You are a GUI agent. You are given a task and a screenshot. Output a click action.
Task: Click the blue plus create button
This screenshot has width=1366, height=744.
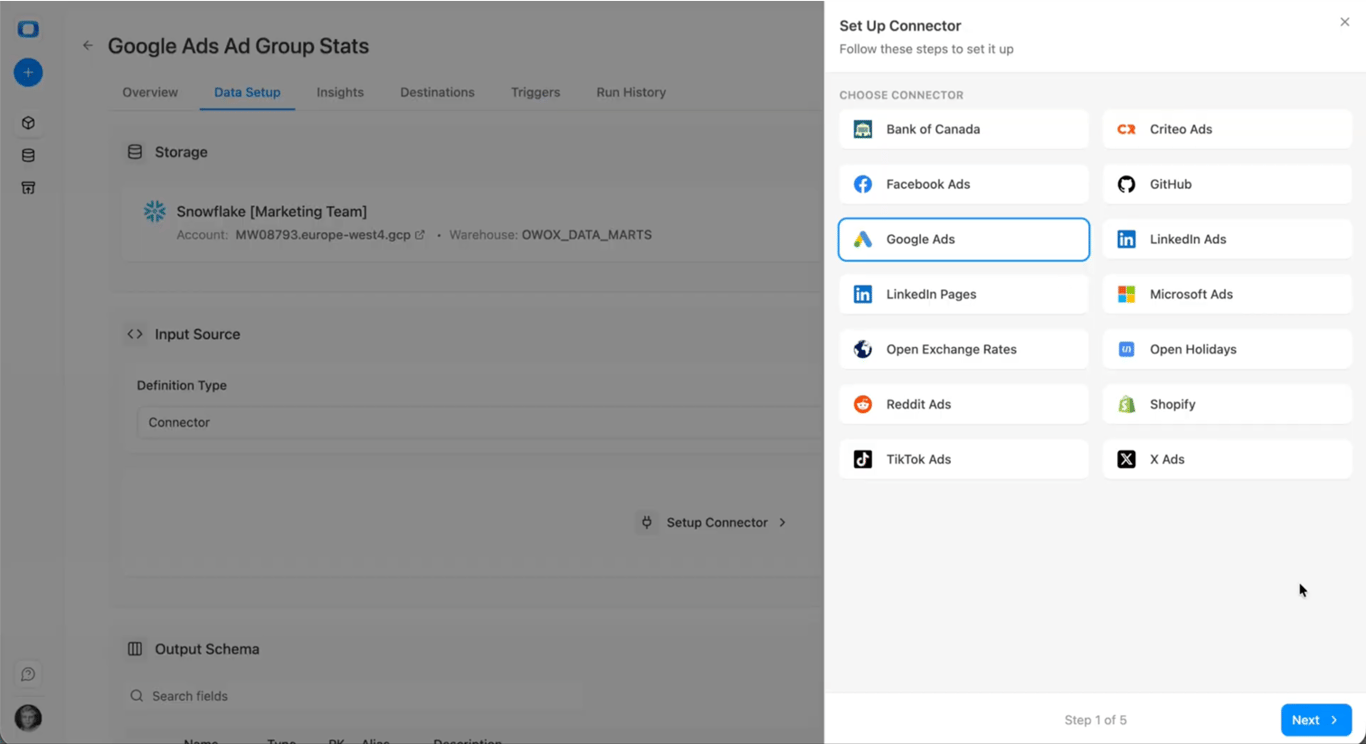click(x=28, y=72)
